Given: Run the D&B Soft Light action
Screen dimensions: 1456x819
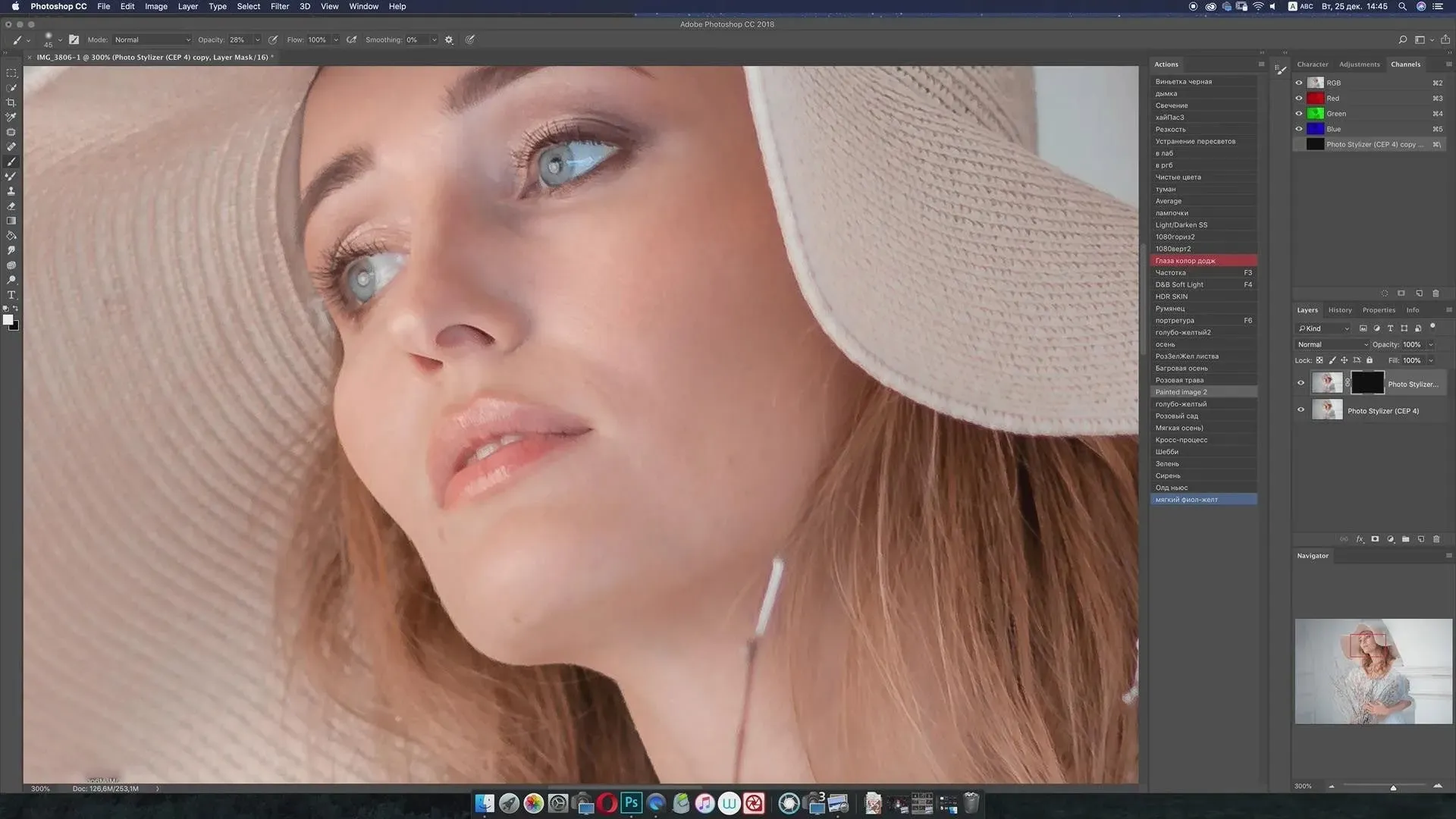Looking at the screenshot, I should pyautogui.click(x=1179, y=284).
